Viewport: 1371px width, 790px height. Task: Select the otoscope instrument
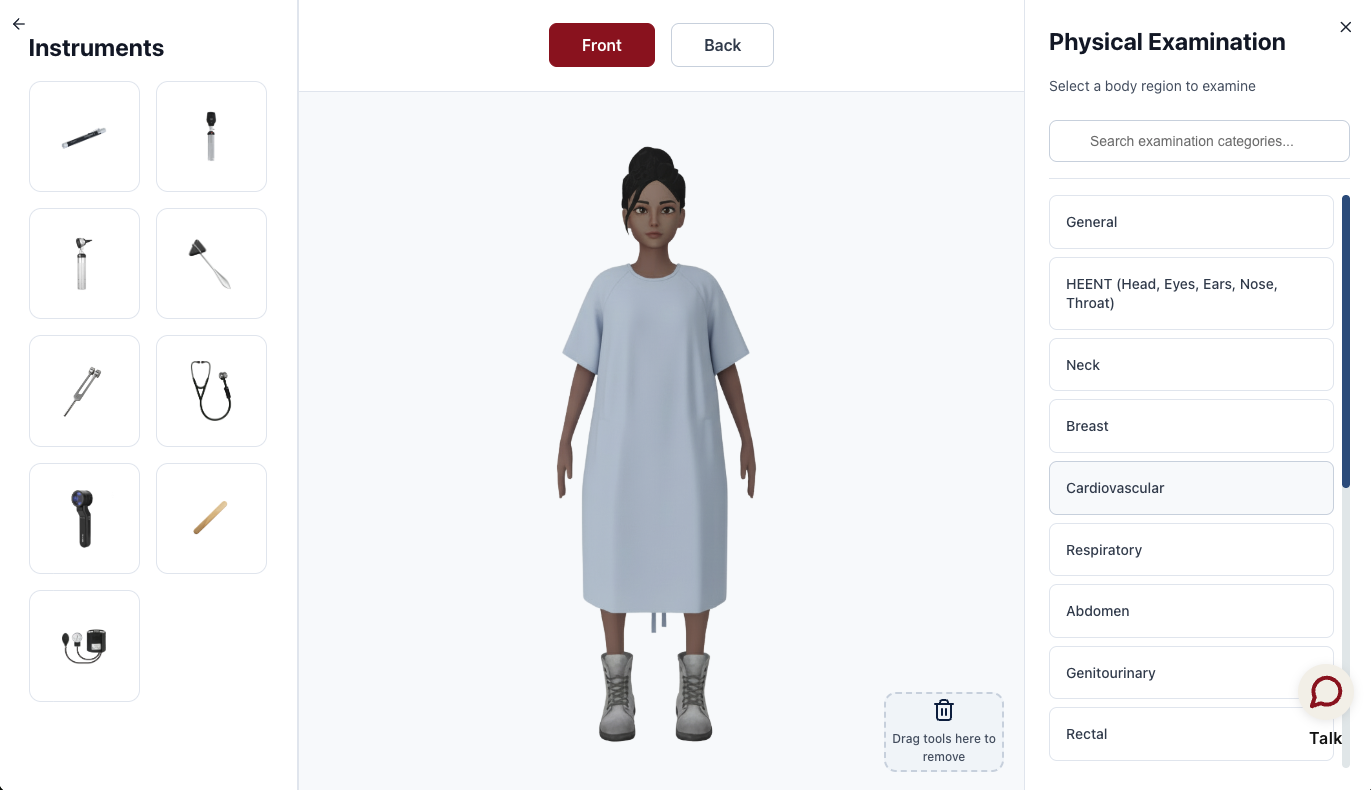click(x=84, y=263)
